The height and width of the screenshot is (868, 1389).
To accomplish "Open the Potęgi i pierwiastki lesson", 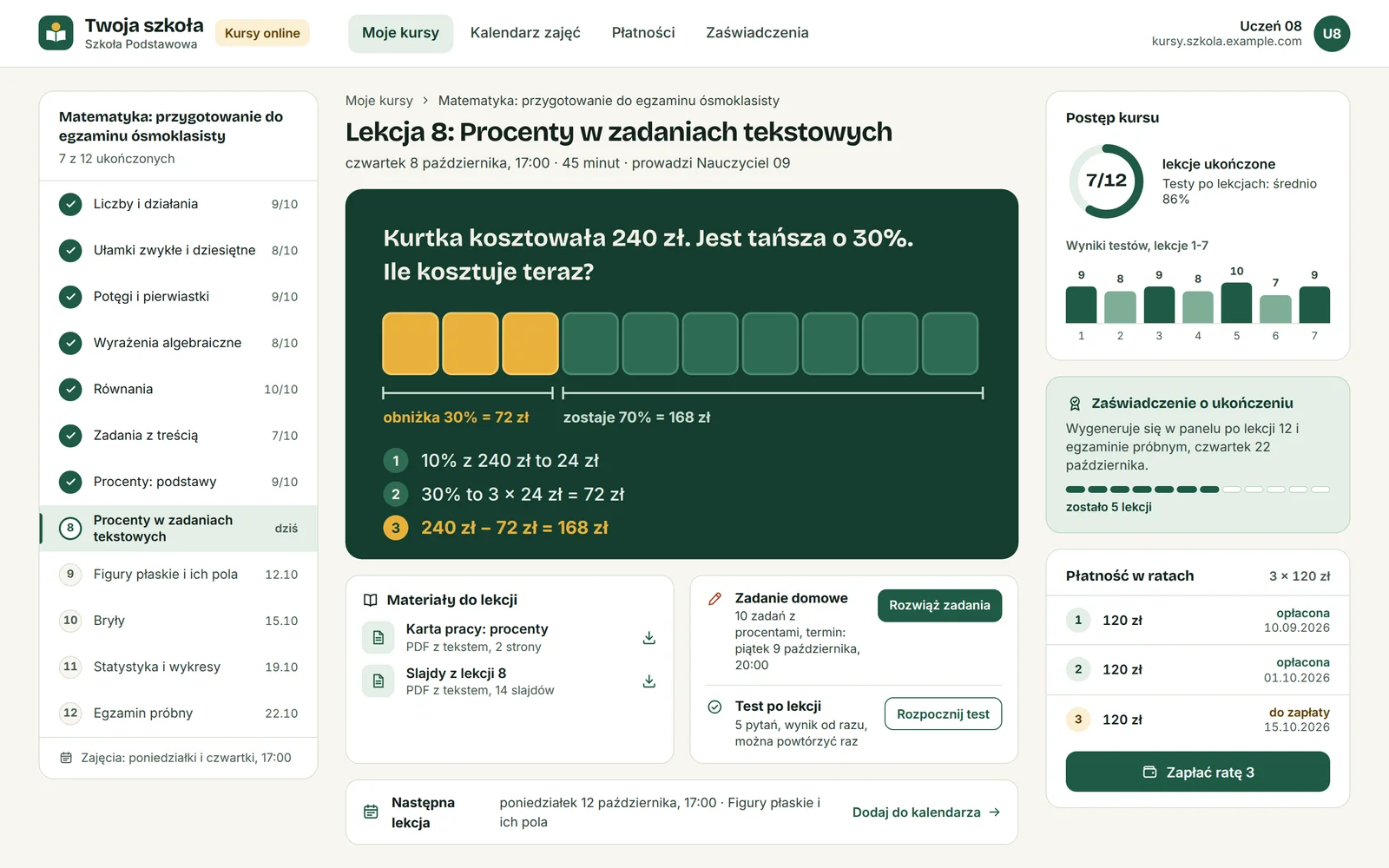I will 179,296.
